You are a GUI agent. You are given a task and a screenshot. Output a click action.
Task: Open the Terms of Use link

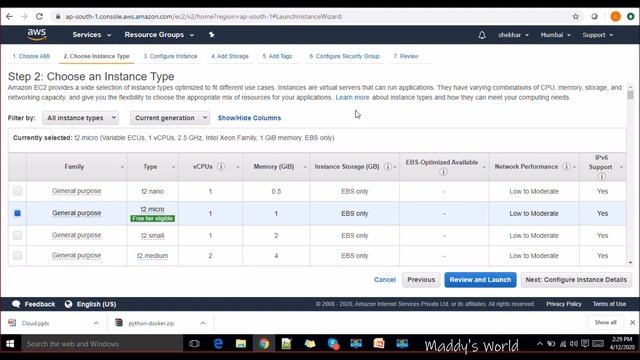coord(609,304)
